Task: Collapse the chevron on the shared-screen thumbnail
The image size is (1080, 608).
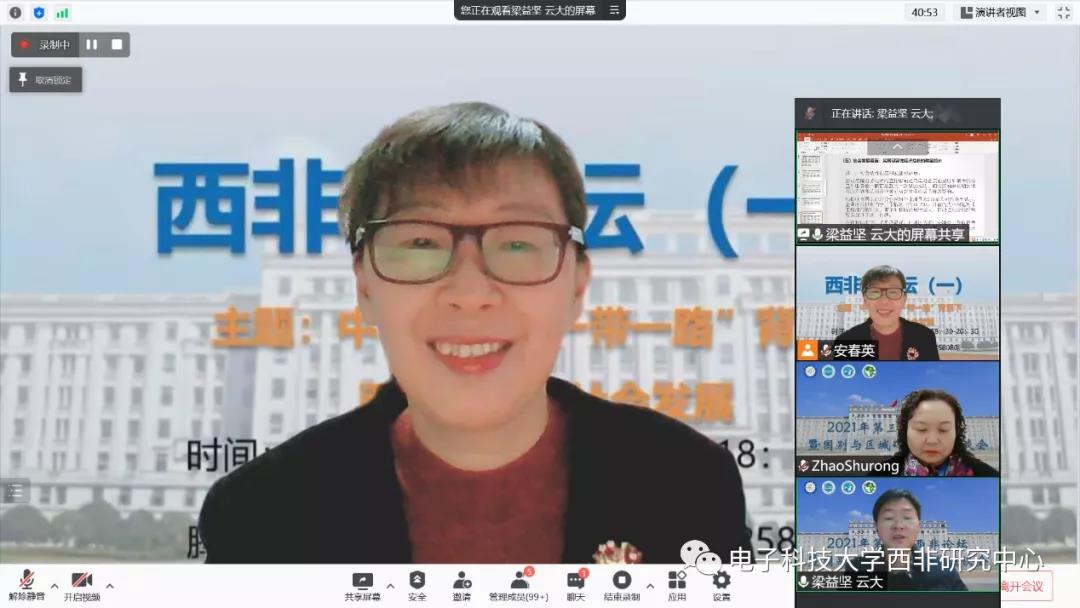Action: click(897, 147)
